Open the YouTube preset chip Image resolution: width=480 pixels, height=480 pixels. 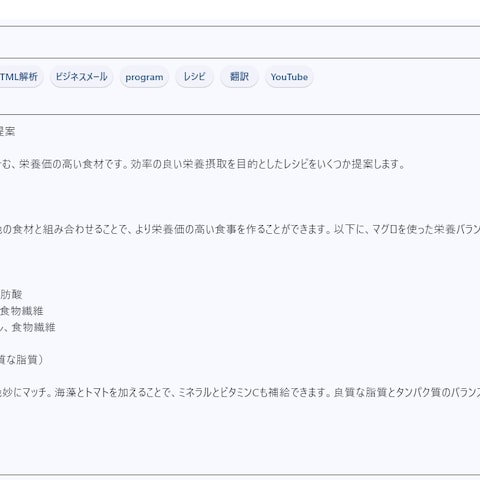pos(289,77)
